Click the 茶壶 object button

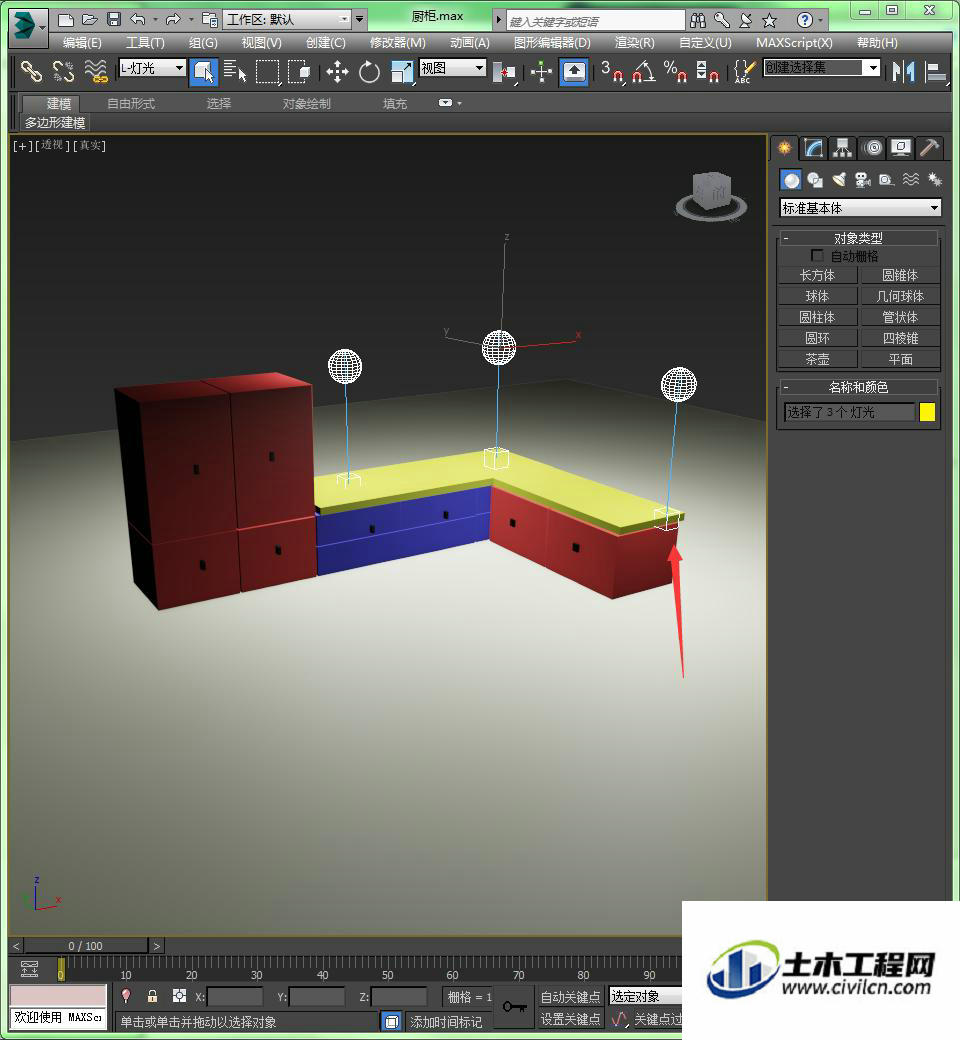pos(817,359)
